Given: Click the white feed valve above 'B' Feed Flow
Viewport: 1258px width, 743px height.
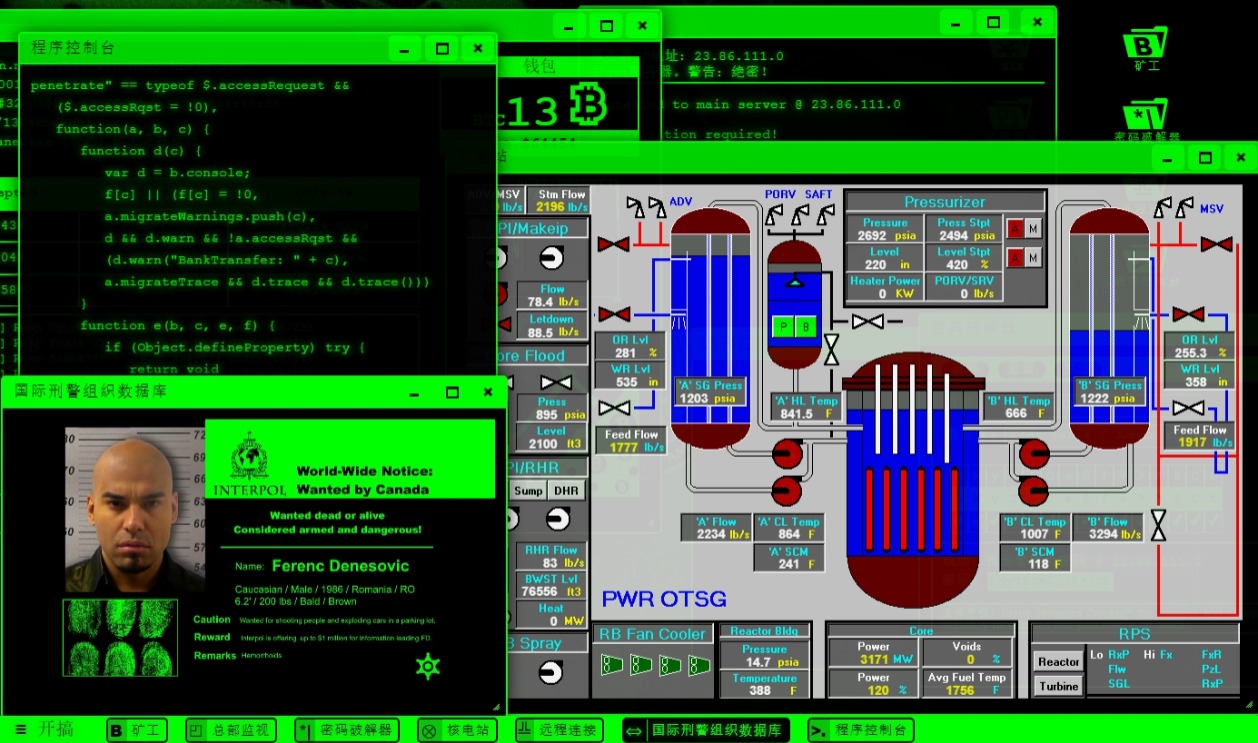Looking at the screenshot, I should [1188, 407].
